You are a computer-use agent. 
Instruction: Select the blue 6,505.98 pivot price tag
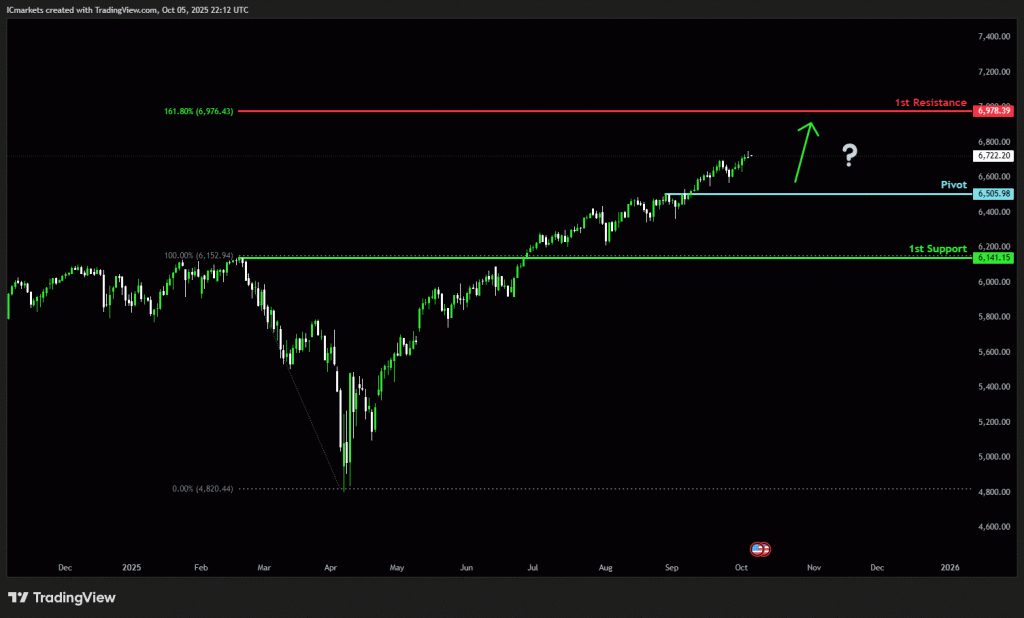pos(992,194)
